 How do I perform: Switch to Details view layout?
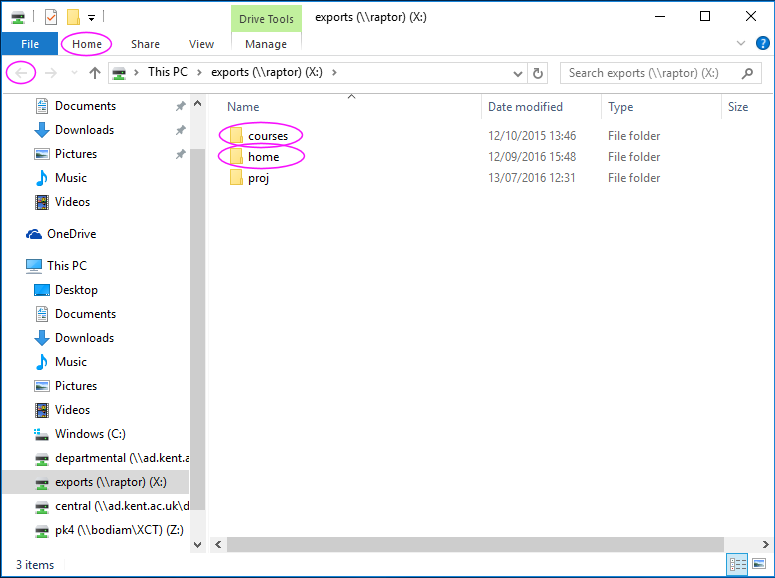point(737,564)
